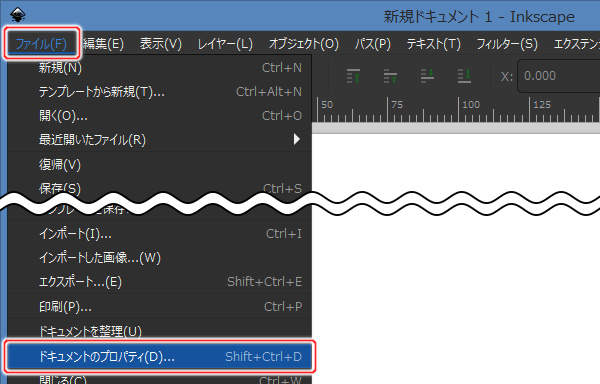Click the Lower selection one step icon
Screen dimensions: 600x384
[x=427, y=76]
